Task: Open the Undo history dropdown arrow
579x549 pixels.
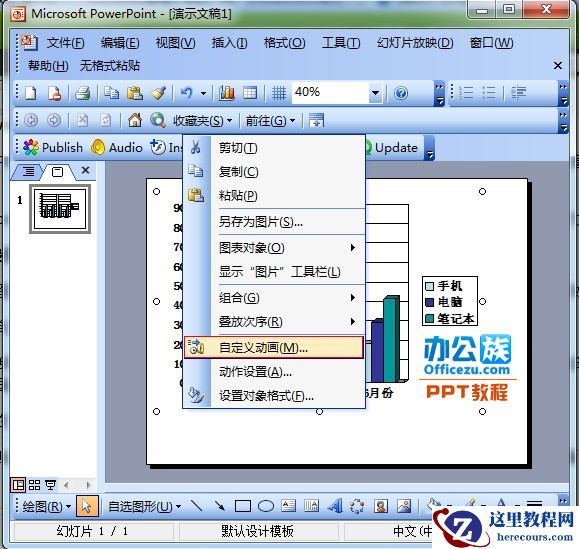Action: tap(203, 93)
